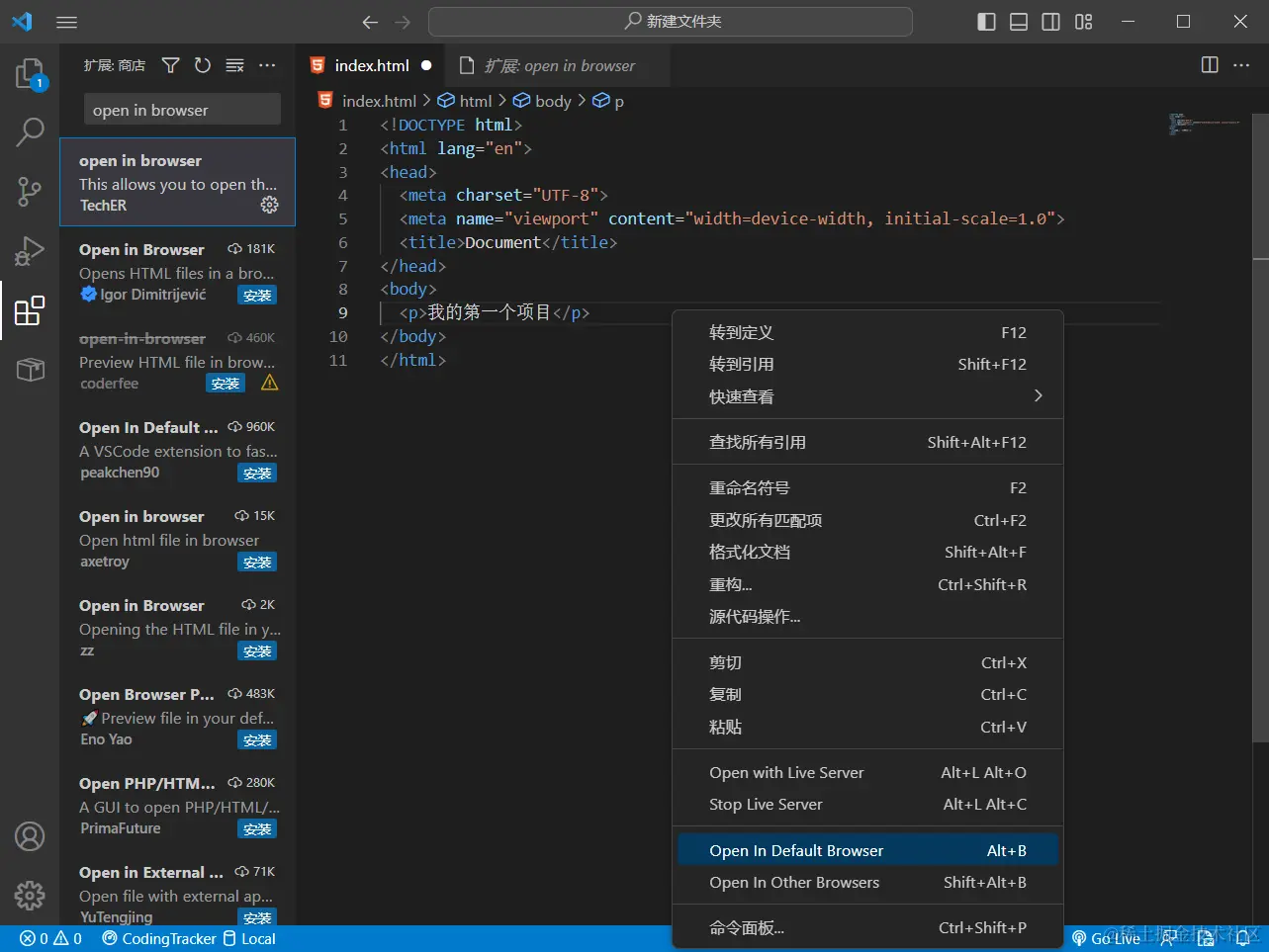The width and height of the screenshot is (1269, 952).
Task: Expand the p breadcrumb segment
Action: point(608,101)
